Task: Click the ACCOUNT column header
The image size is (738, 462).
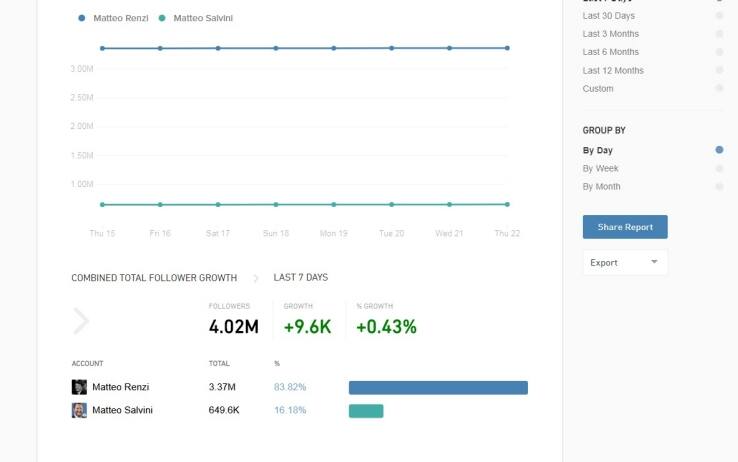Action: pos(88,363)
